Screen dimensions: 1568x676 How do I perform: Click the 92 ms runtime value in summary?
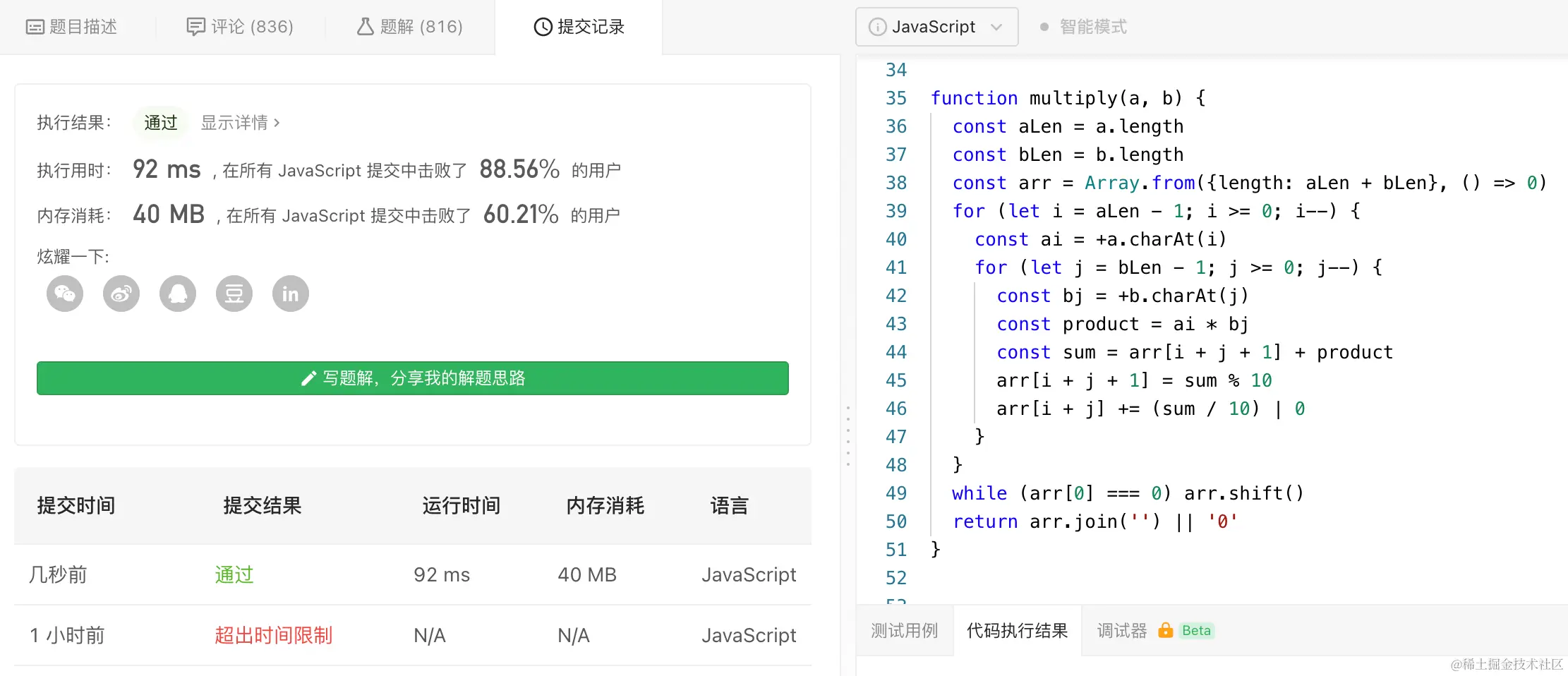click(167, 169)
